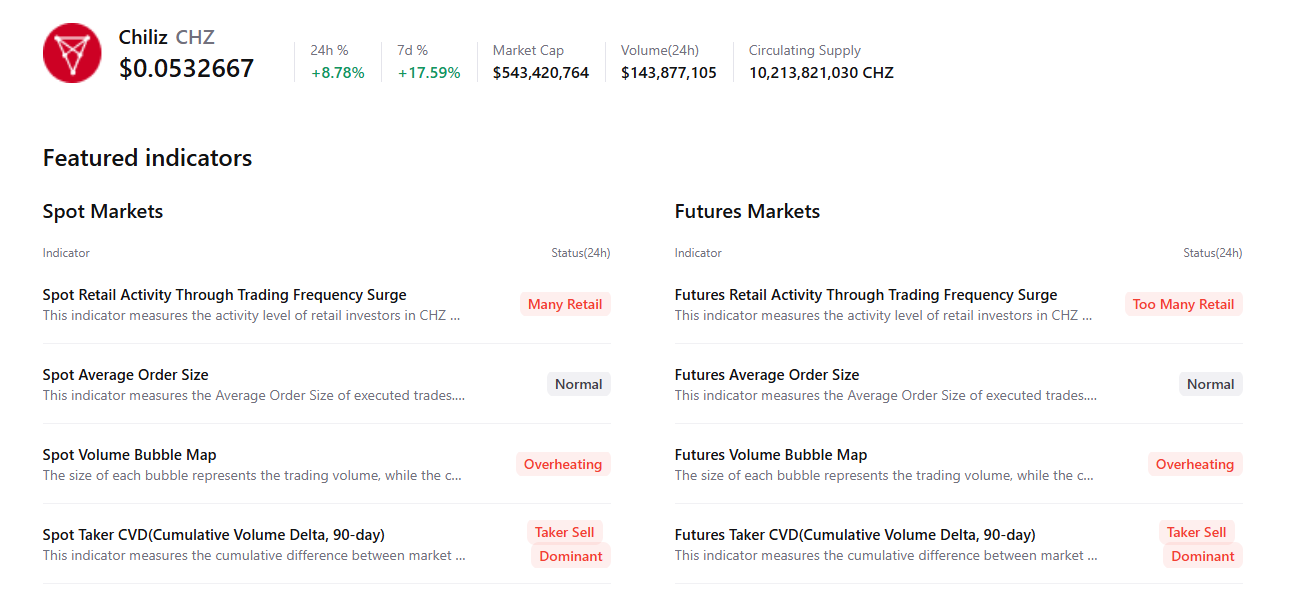Click the $0.0532667 price value
1291x603 pixels.
click(x=186, y=69)
